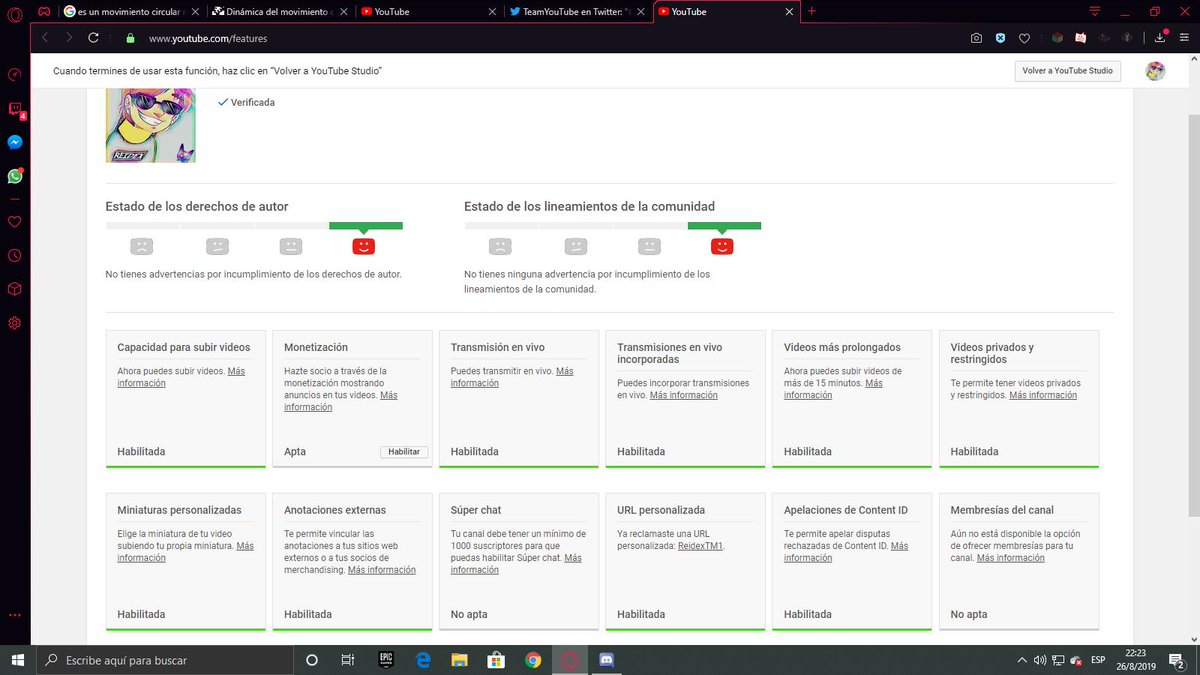Open Google Chrome from the taskbar

pos(533,660)
